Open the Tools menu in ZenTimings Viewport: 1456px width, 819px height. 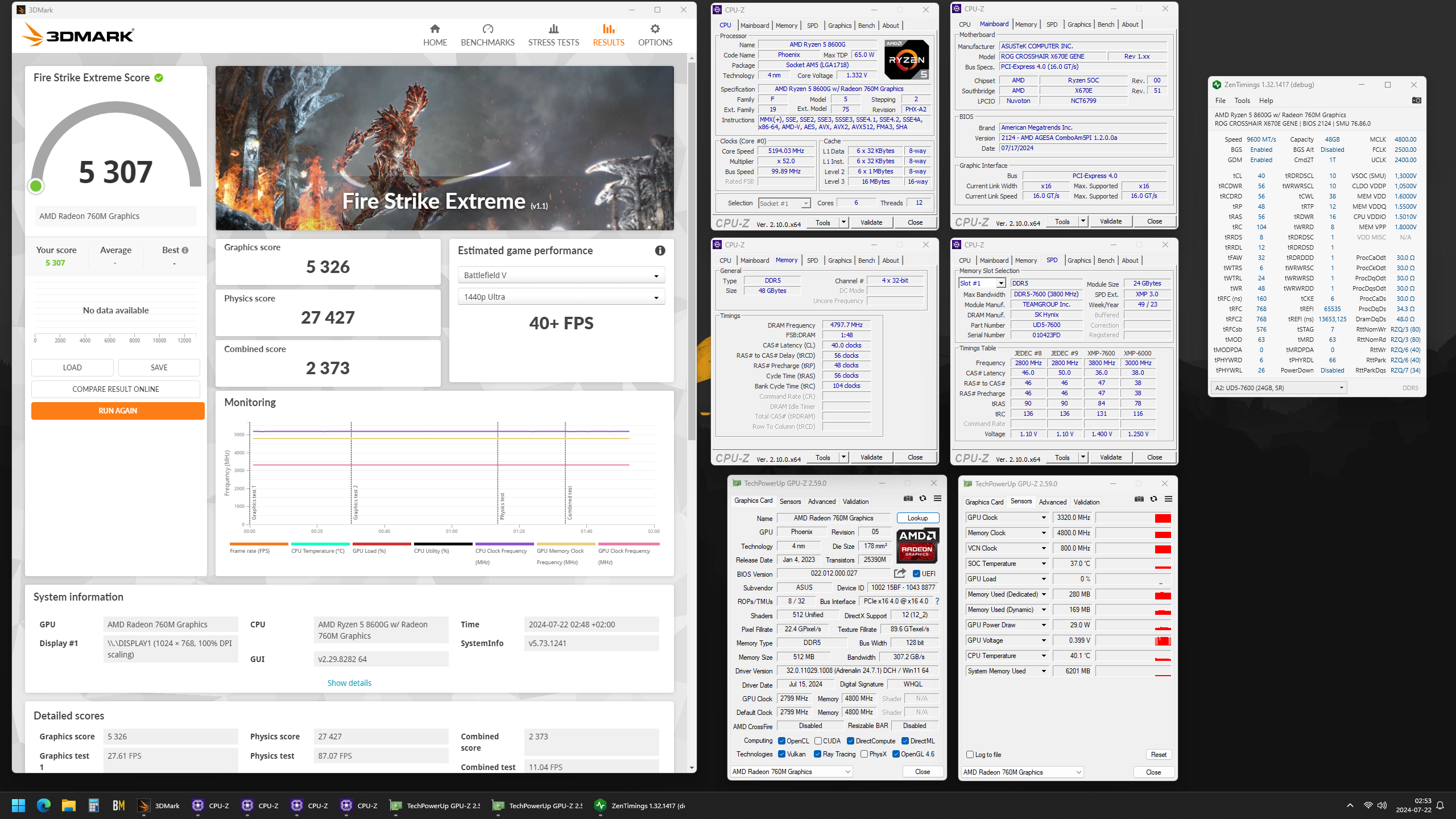tap(1242, 101)
